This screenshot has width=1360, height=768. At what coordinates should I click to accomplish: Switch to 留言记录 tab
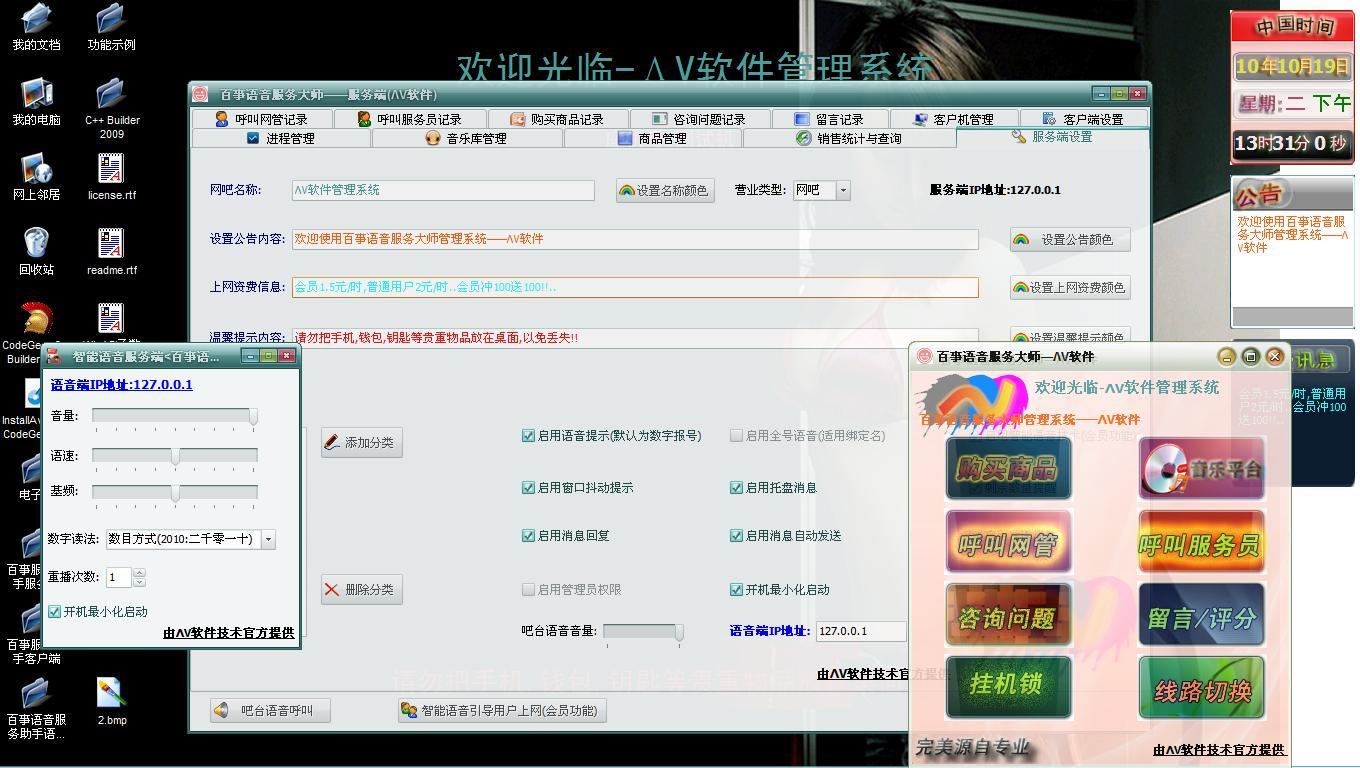click(x=829, y=119)
